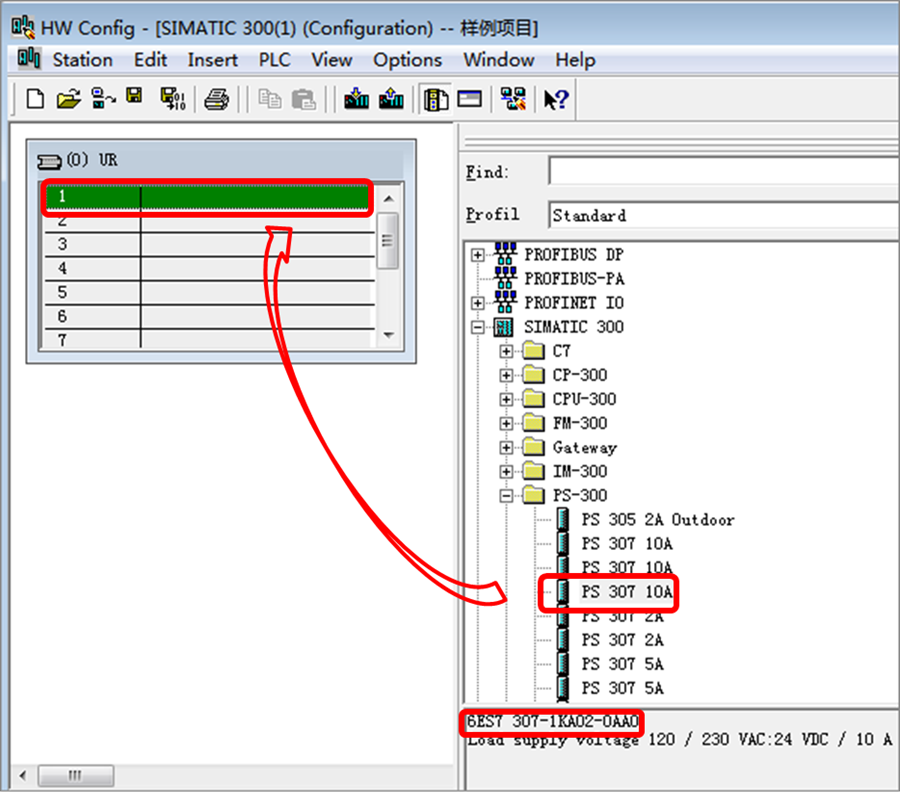900x792 pixels.
Task: Click the station document icon beside Station menu
Action: (x=29, y=59)
